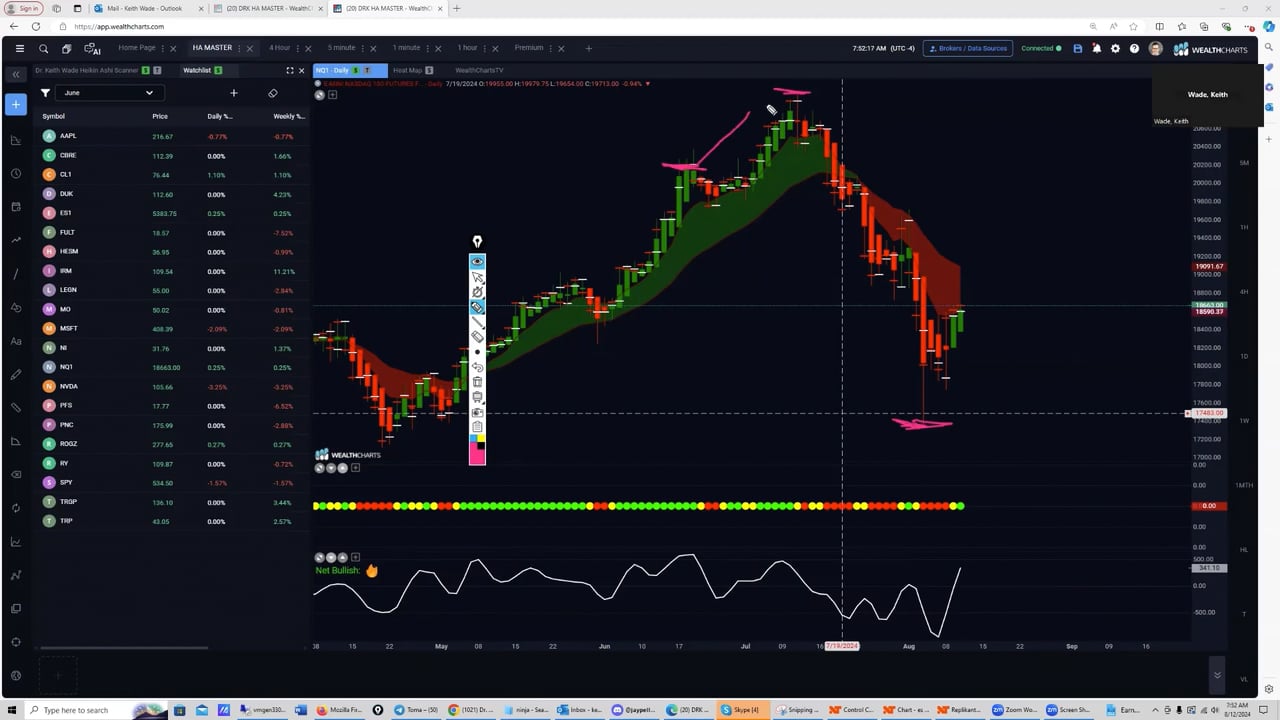Open settings gear in header
The height and width of the screenshot is (720, 1280).
coord(1115,48)
